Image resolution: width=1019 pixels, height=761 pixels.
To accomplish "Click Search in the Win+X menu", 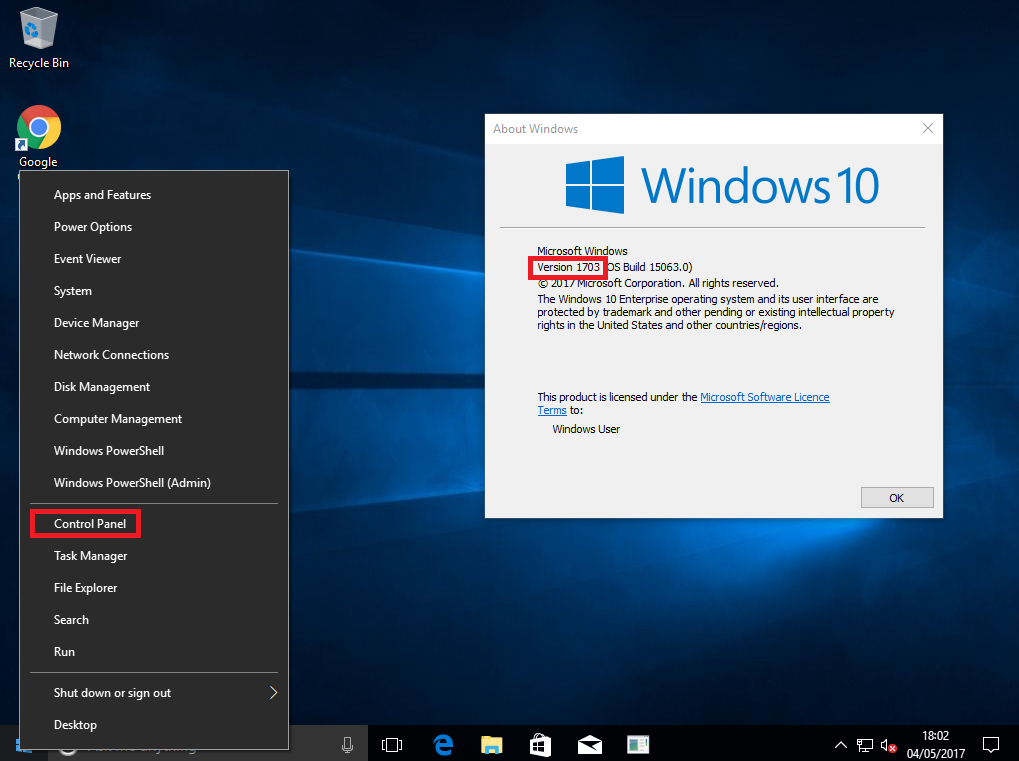I will point(154,620).
